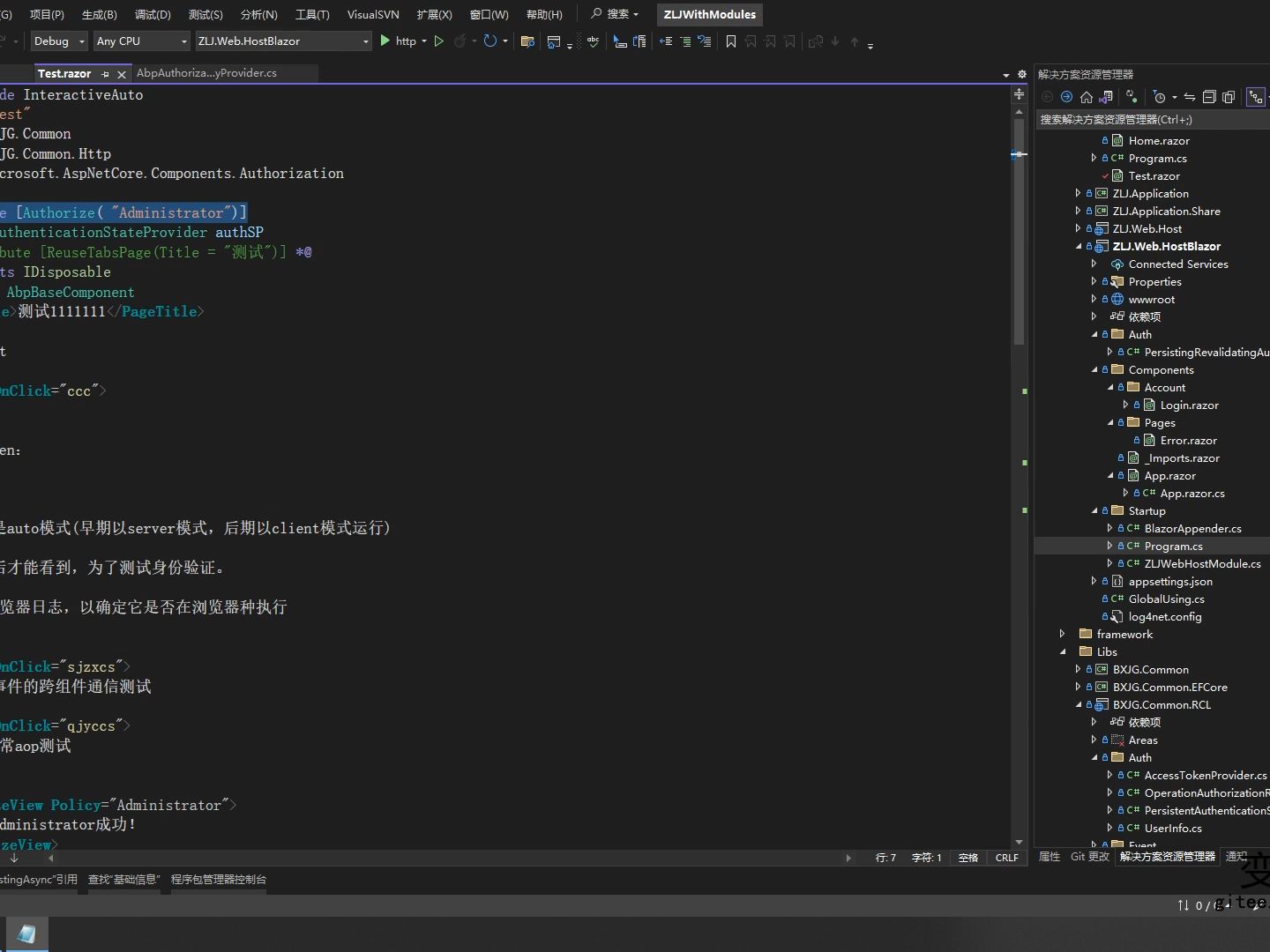Open the document tabs list dropdown arrow
1270x952 pixels.
click(1006, 75)
